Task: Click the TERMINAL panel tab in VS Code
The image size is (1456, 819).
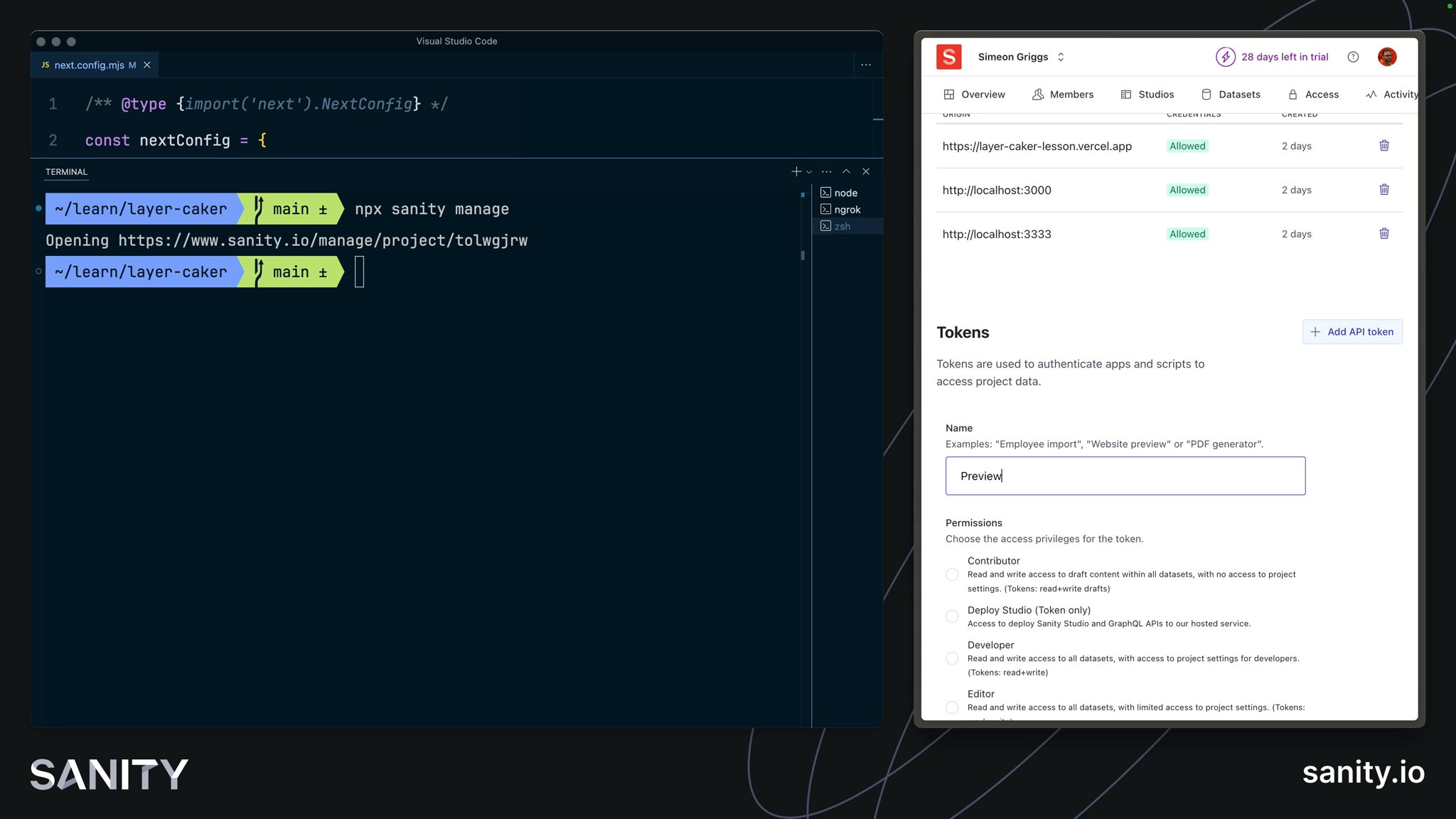Action: click(x=66, y=172)
